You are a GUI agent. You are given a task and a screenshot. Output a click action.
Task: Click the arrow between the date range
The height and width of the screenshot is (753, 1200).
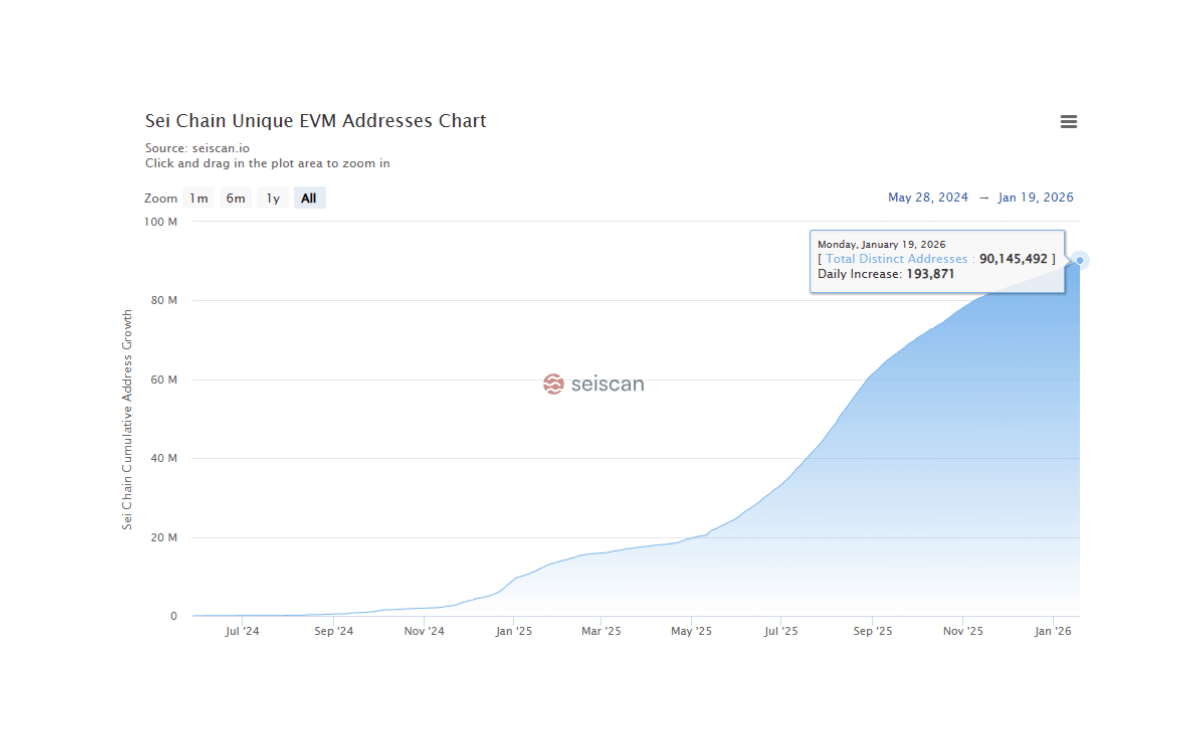[x=985, y=197]
